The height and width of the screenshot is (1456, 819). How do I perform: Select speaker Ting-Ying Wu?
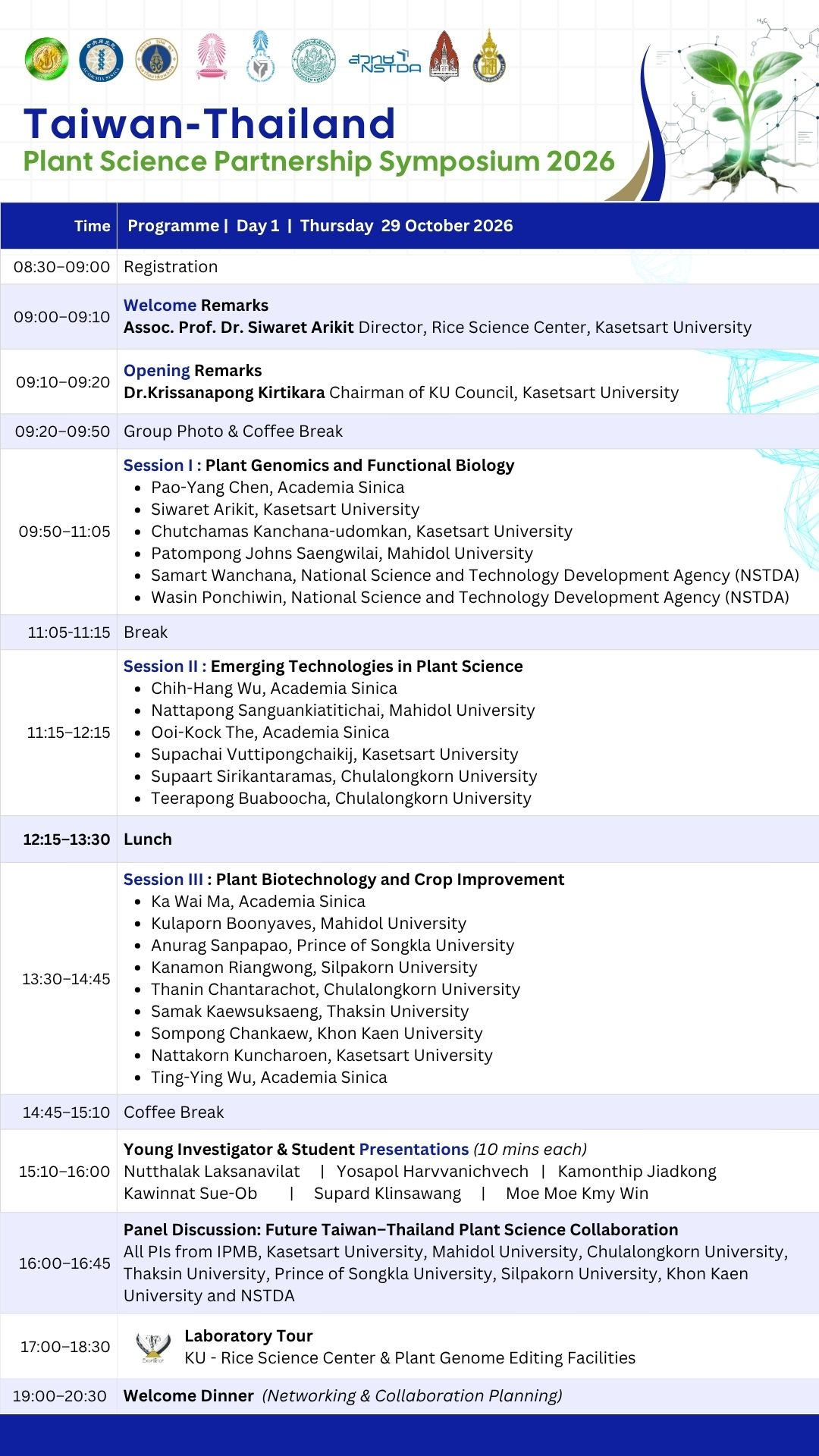pos(269,1078)
